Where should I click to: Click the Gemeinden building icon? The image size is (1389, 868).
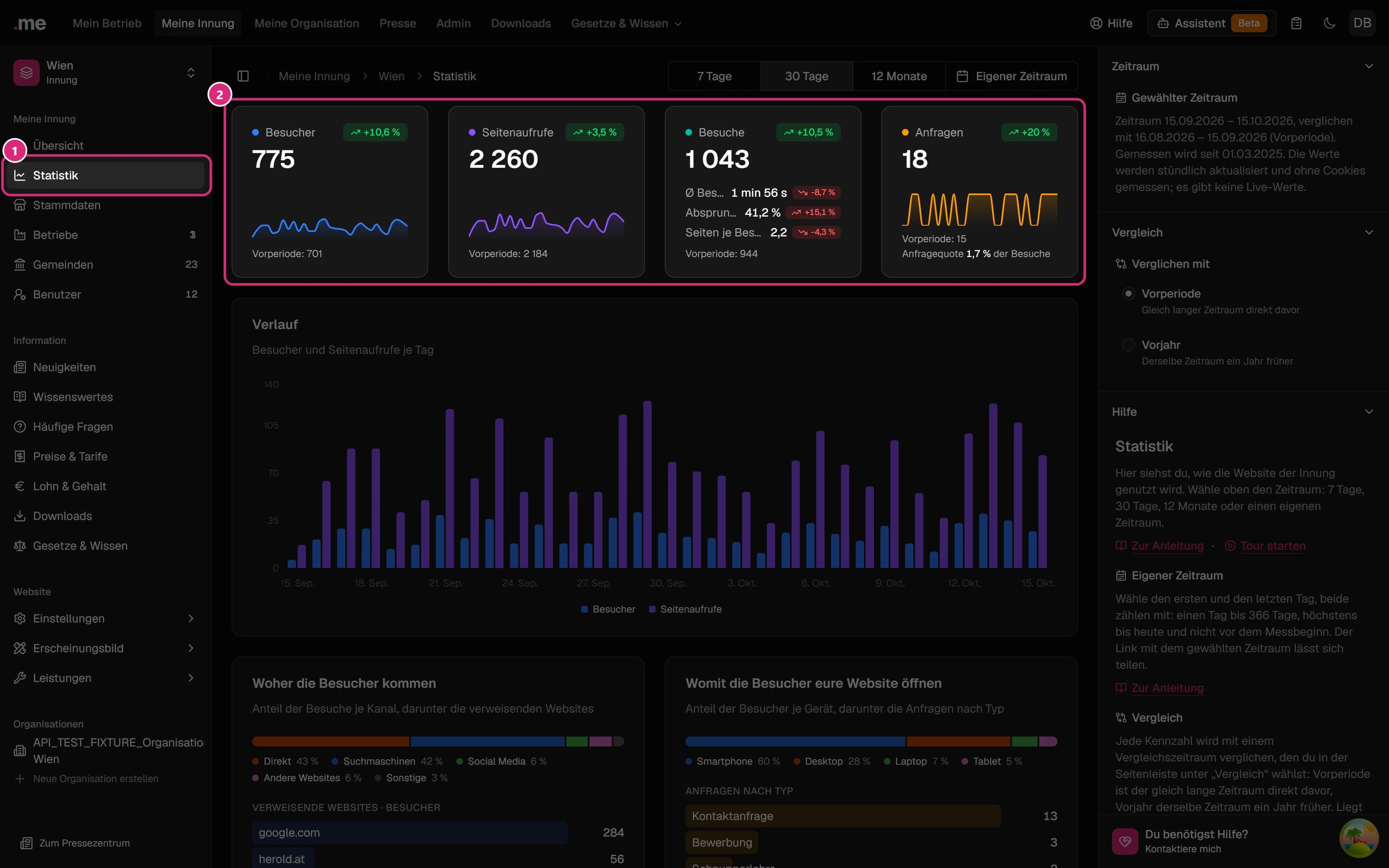click(x=20, y=265)
